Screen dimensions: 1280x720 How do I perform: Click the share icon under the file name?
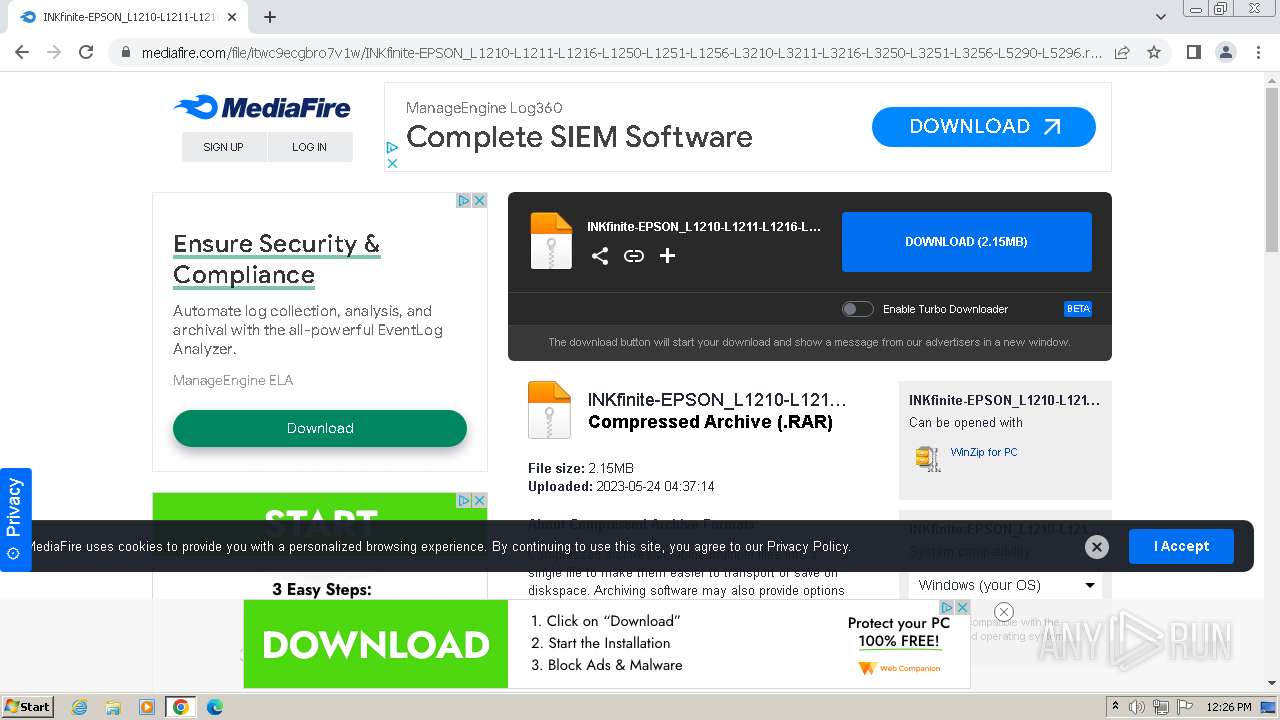[600, 256]
